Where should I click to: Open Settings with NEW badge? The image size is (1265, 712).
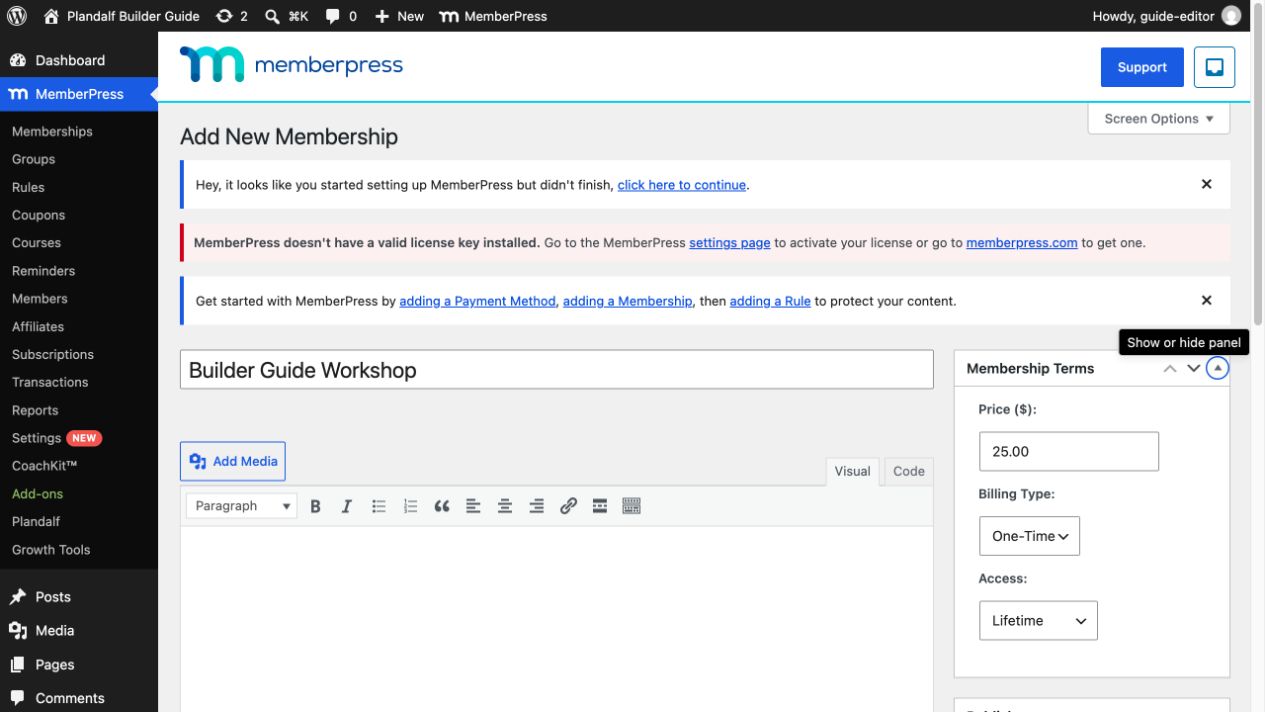56,438
